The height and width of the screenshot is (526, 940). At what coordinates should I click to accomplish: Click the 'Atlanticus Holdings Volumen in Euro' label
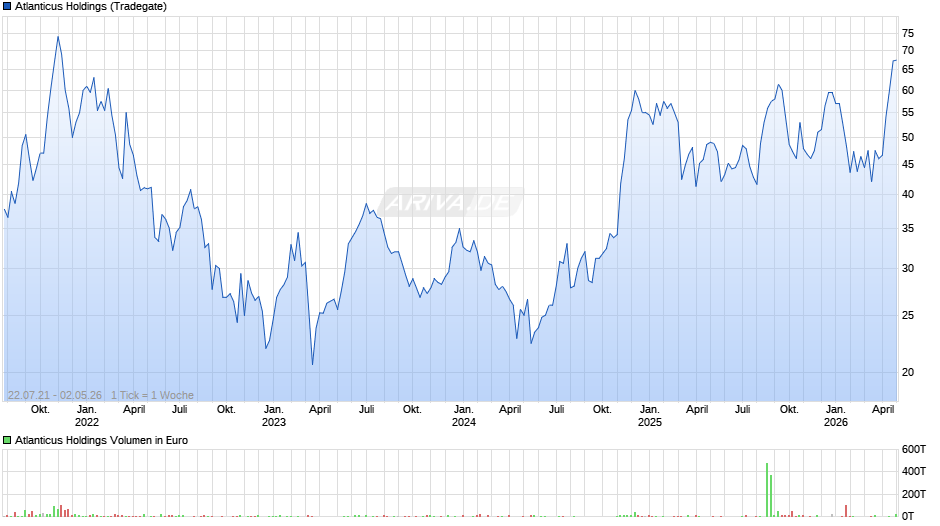click(x=101, y=440)
